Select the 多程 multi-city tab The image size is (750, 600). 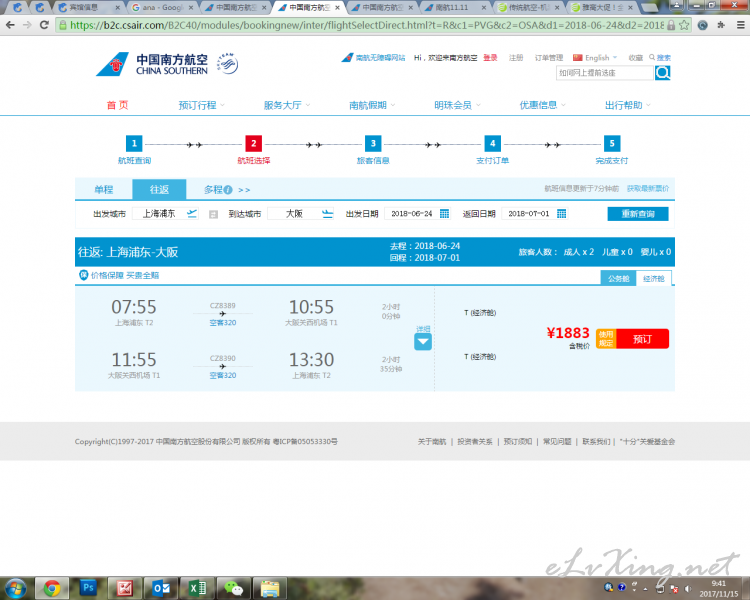(x=213, y=190)
